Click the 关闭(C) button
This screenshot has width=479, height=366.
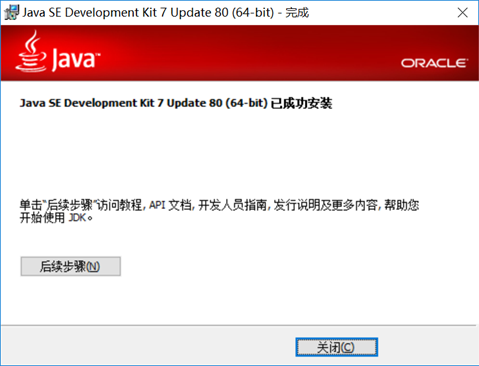coord(336,347)
